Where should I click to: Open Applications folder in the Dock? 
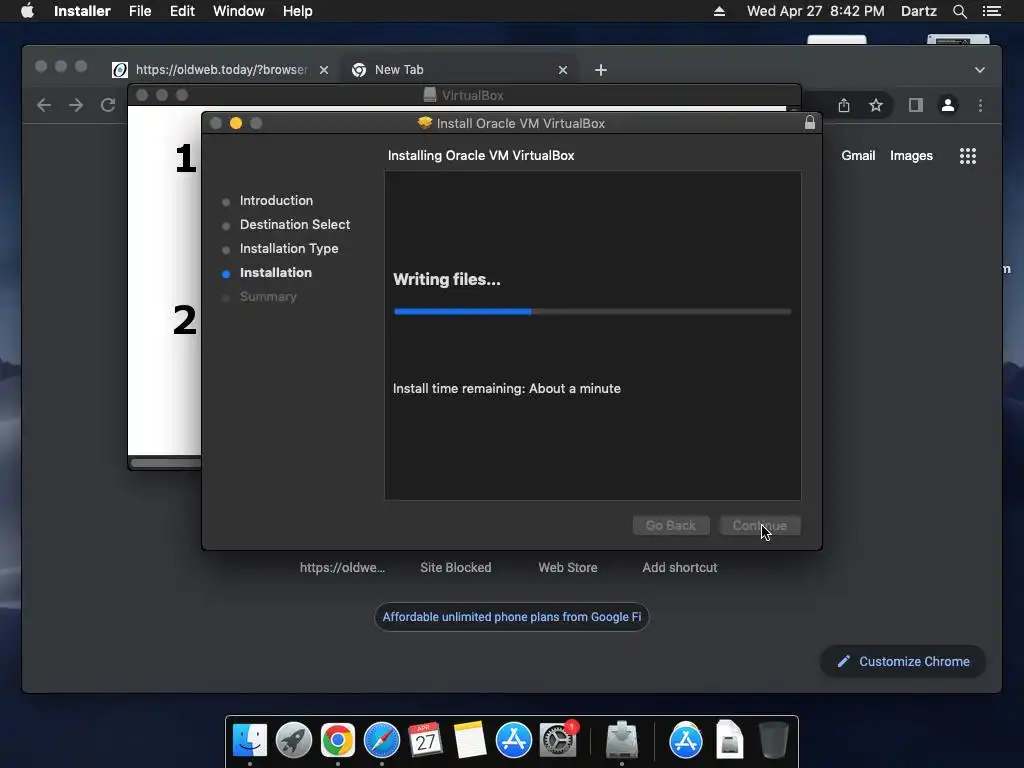(686, 740)
